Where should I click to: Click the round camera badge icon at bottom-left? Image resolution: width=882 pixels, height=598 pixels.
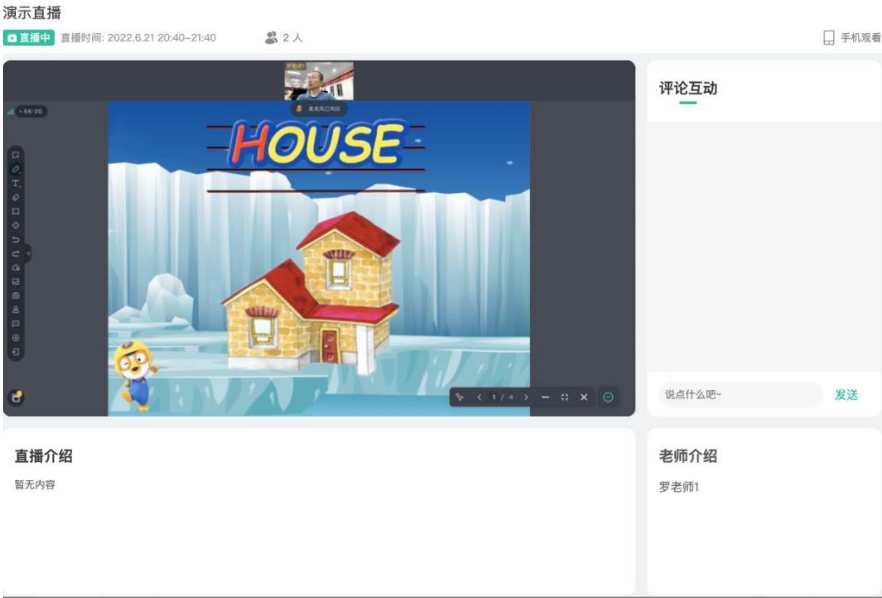click(x=16, y=397)
